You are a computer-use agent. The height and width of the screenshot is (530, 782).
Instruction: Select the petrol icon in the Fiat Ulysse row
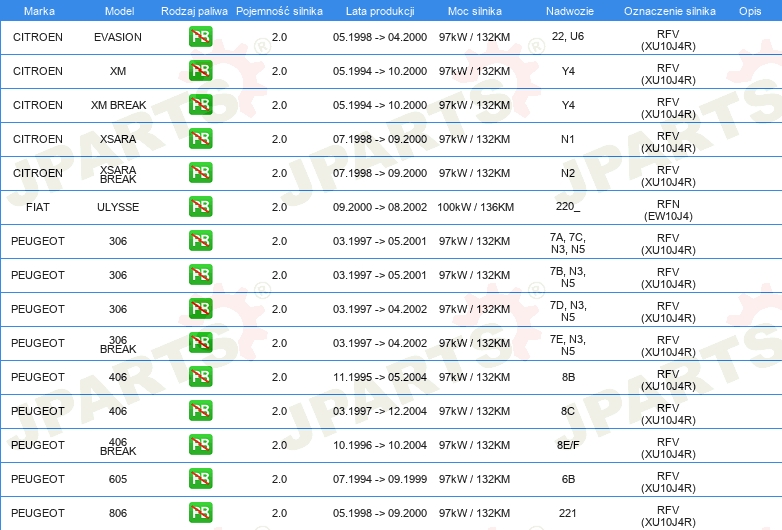click(x=200, y=206)
